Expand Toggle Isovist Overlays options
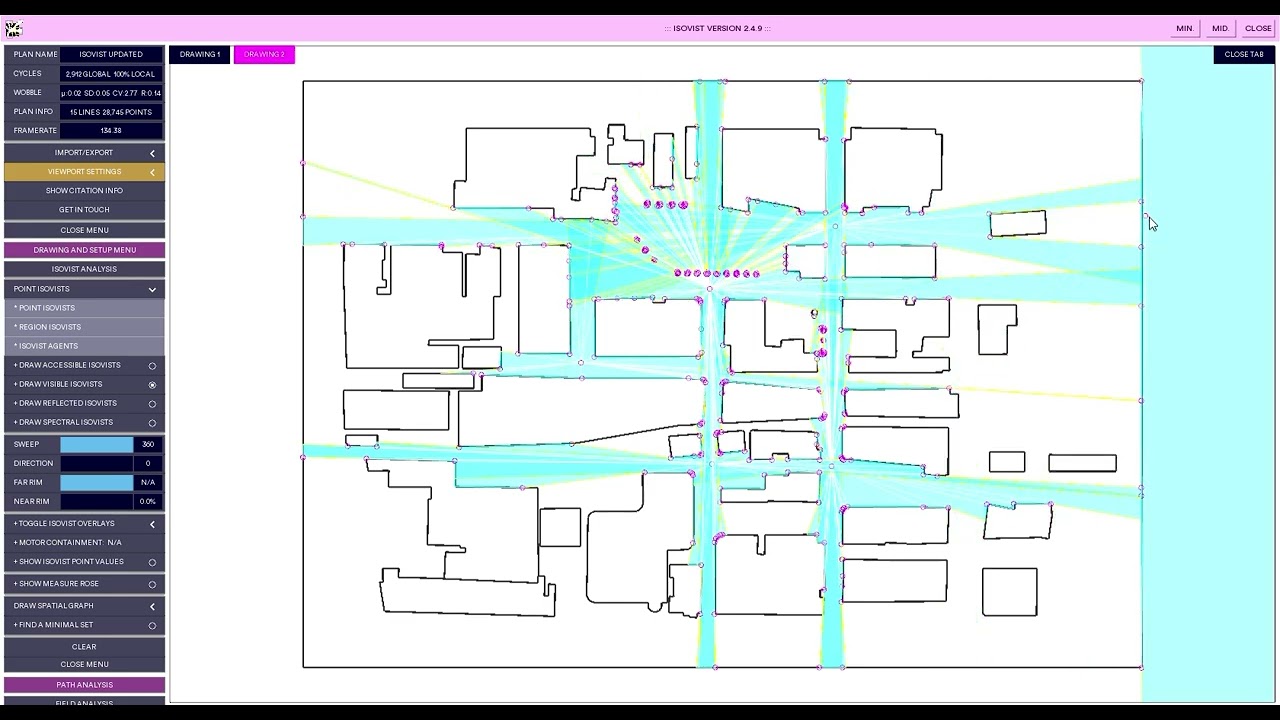This screenshot has width=1280, height=720. tap(84, 524)
